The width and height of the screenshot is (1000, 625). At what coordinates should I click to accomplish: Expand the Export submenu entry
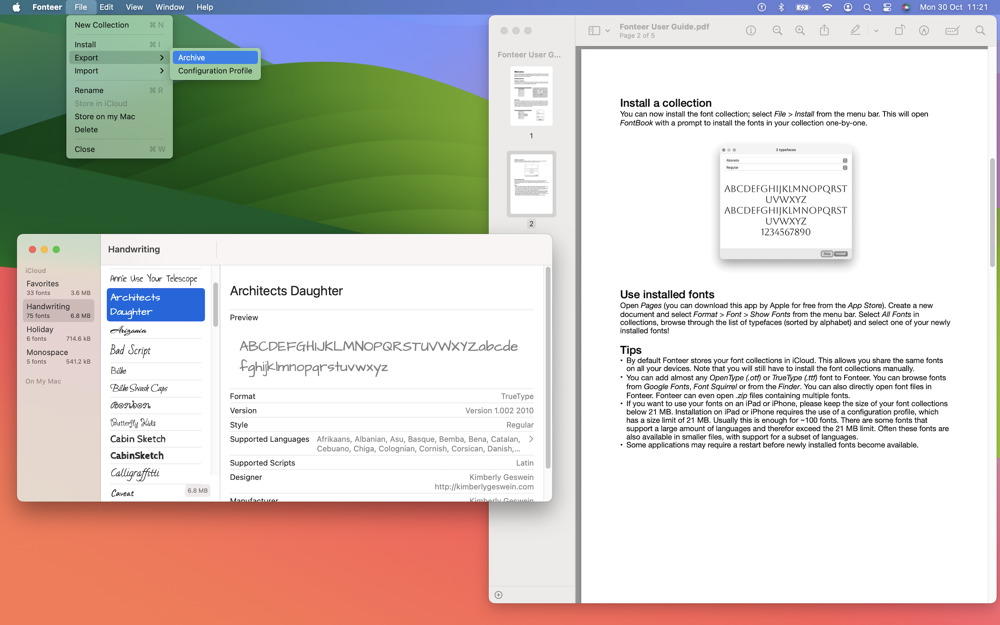119,57
